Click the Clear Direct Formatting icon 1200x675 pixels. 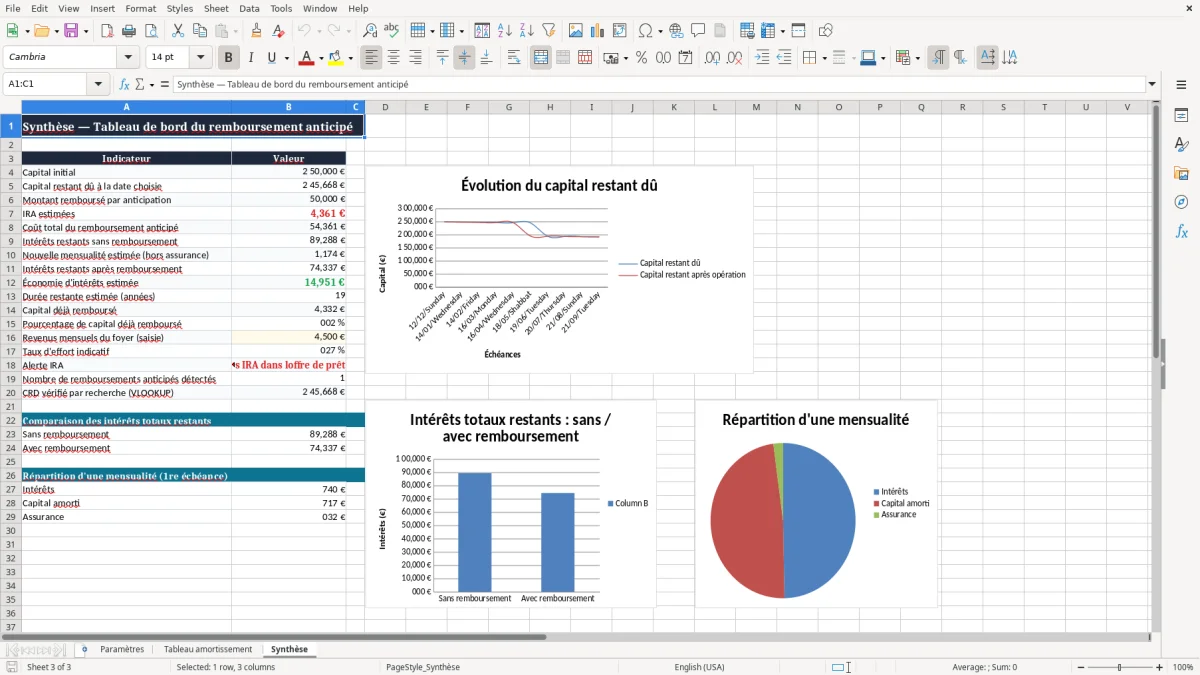pos(278,30)
